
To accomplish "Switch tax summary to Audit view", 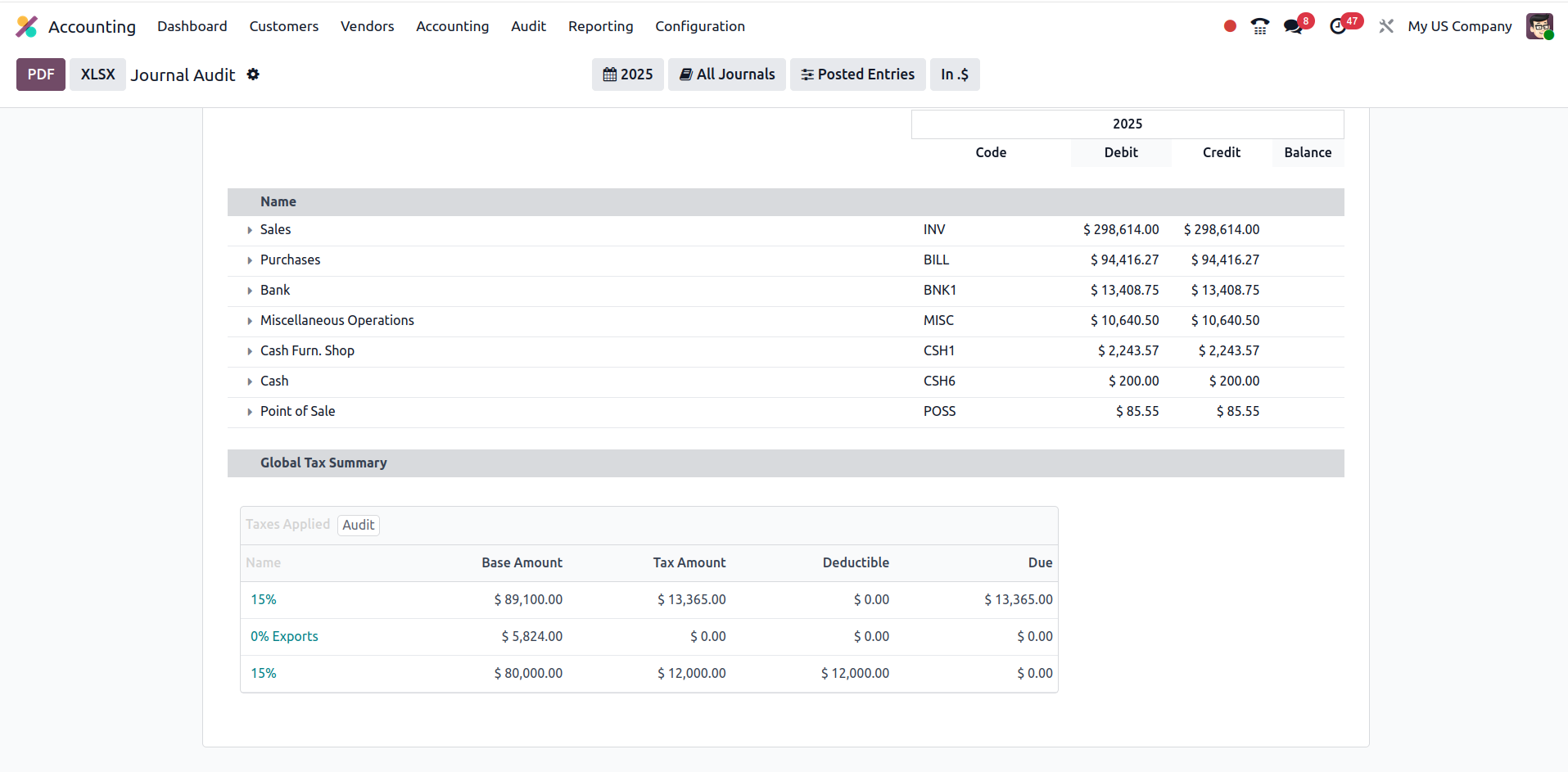I will click(x=358, y=525).
